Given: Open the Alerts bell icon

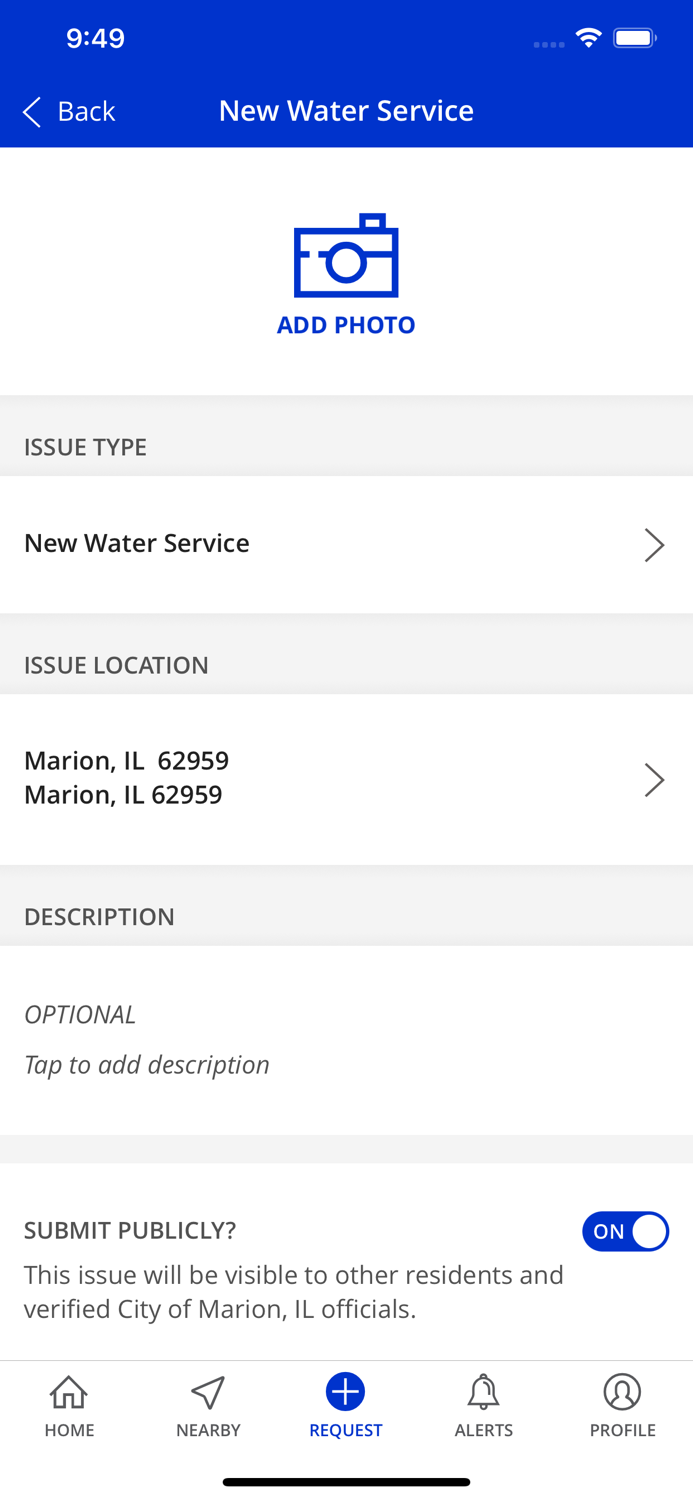Looking at the screenshot, I should click(x=484, y=1391).
